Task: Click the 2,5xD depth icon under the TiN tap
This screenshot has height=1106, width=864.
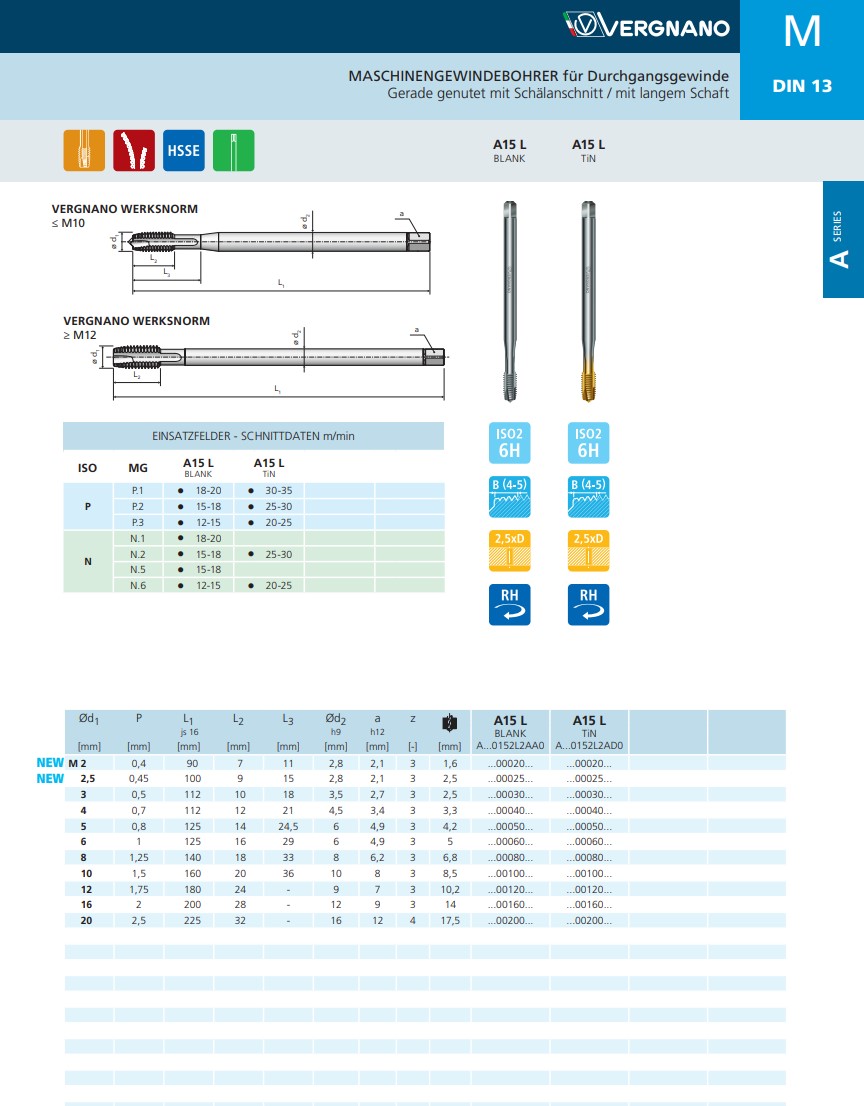Action: point(588,550)
